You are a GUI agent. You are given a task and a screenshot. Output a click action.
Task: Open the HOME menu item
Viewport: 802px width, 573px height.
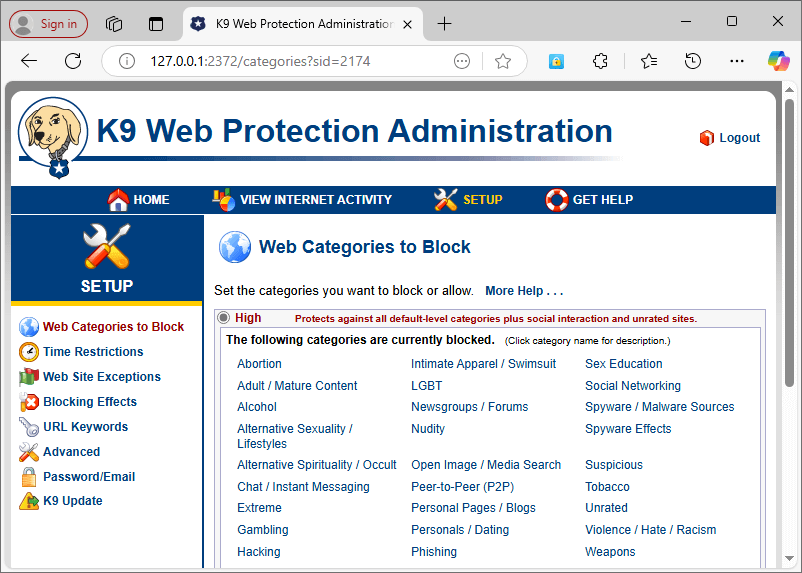(x=139, y=200)
